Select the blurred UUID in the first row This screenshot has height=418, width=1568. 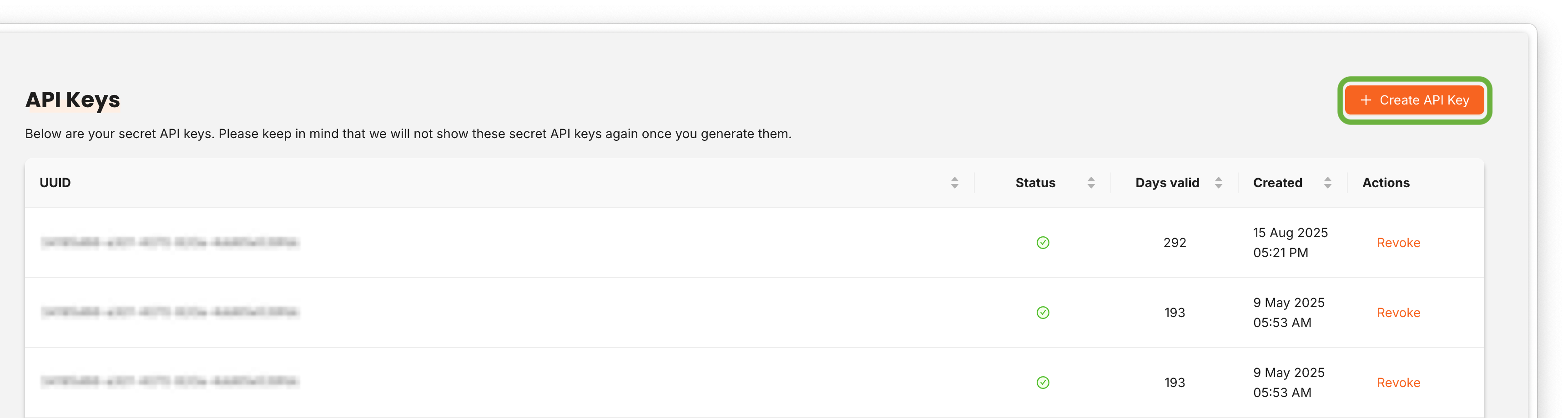click(170, 243)
